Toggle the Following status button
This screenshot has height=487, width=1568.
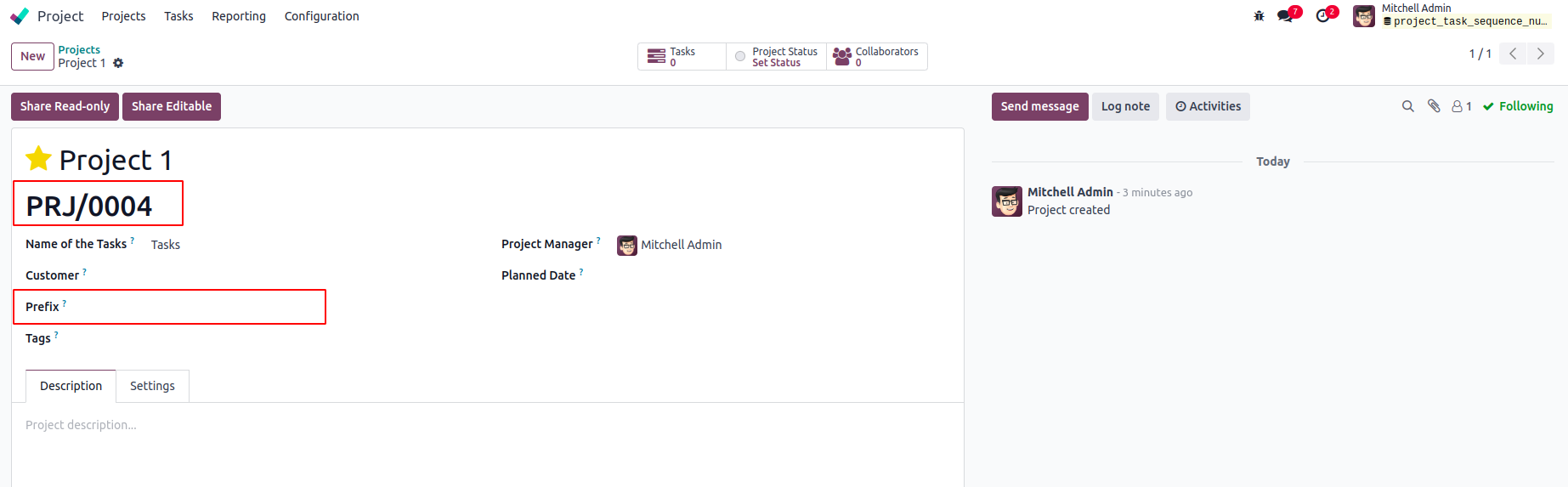1518,106
